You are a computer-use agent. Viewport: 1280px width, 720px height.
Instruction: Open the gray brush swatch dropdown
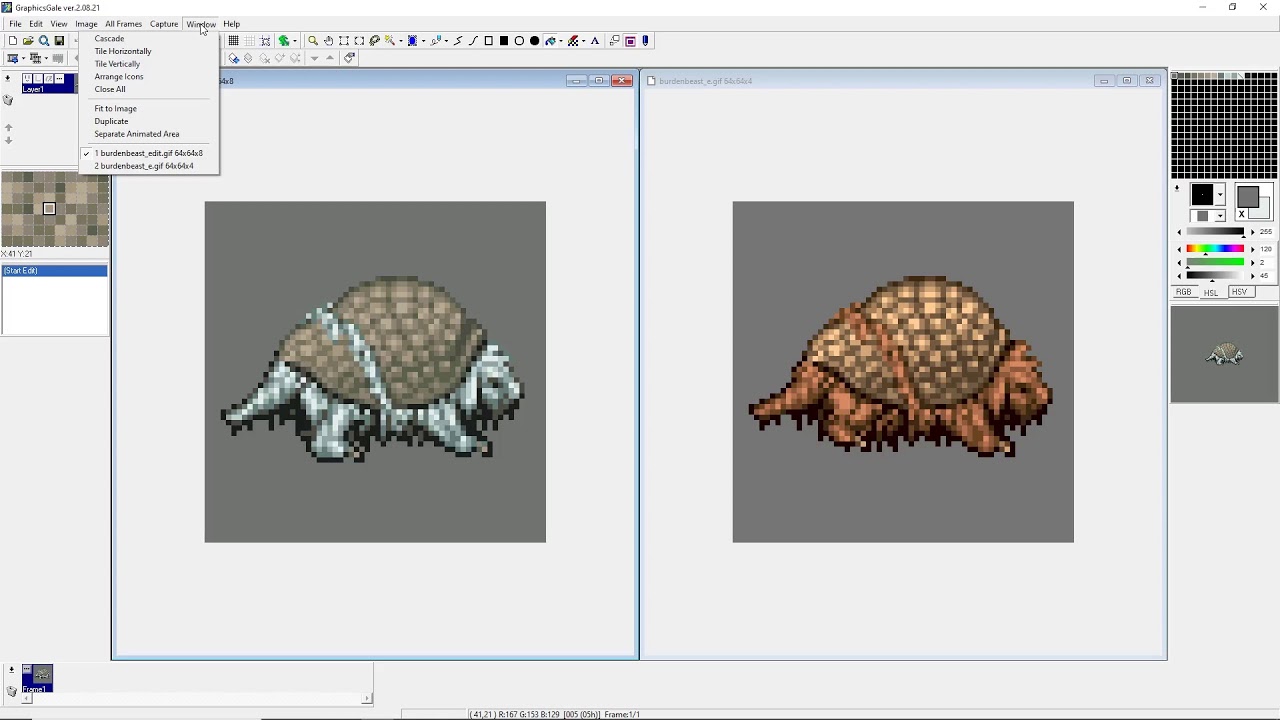point(1220,216)
